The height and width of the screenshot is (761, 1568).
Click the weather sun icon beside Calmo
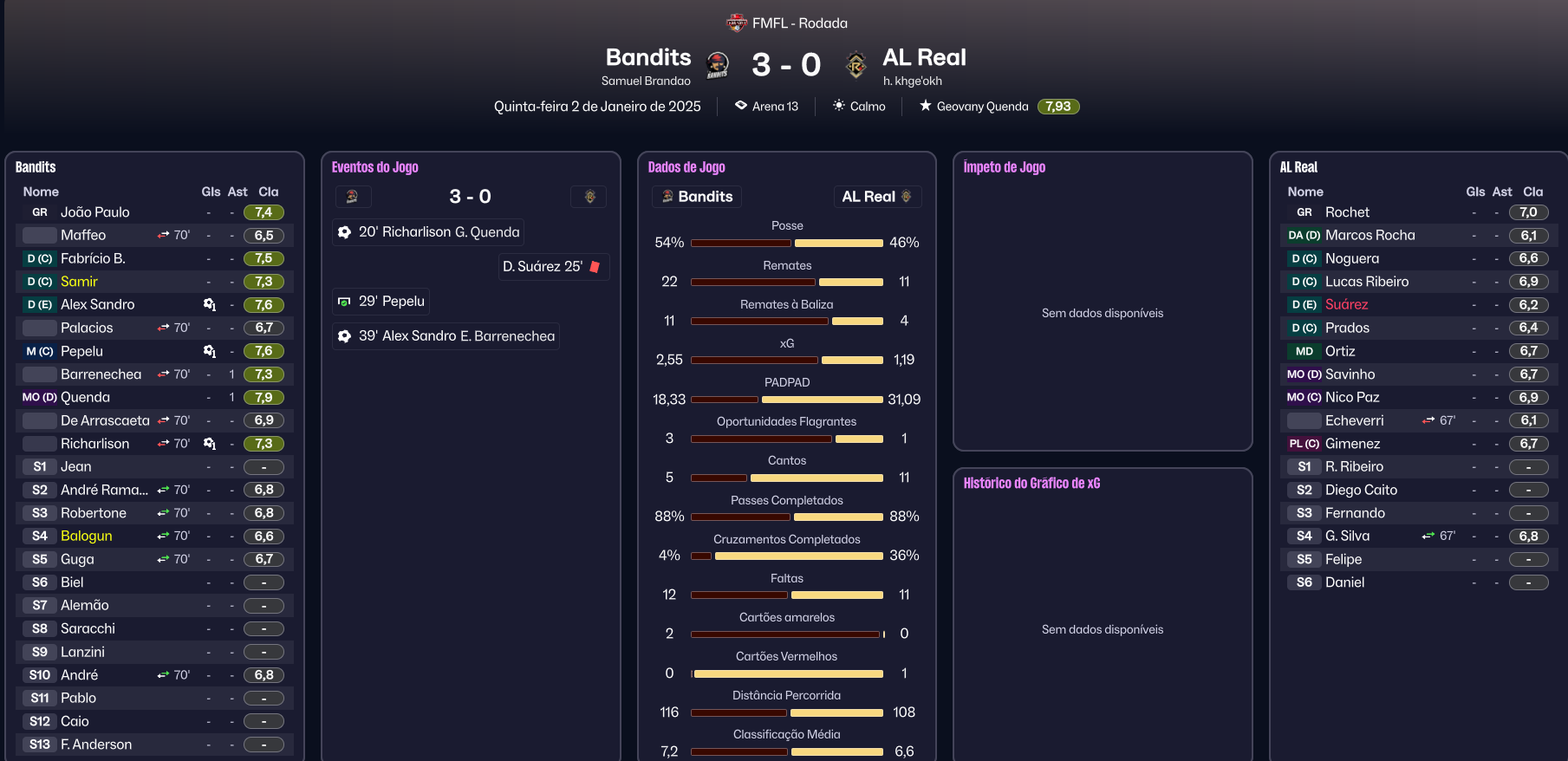coord(839,106)
